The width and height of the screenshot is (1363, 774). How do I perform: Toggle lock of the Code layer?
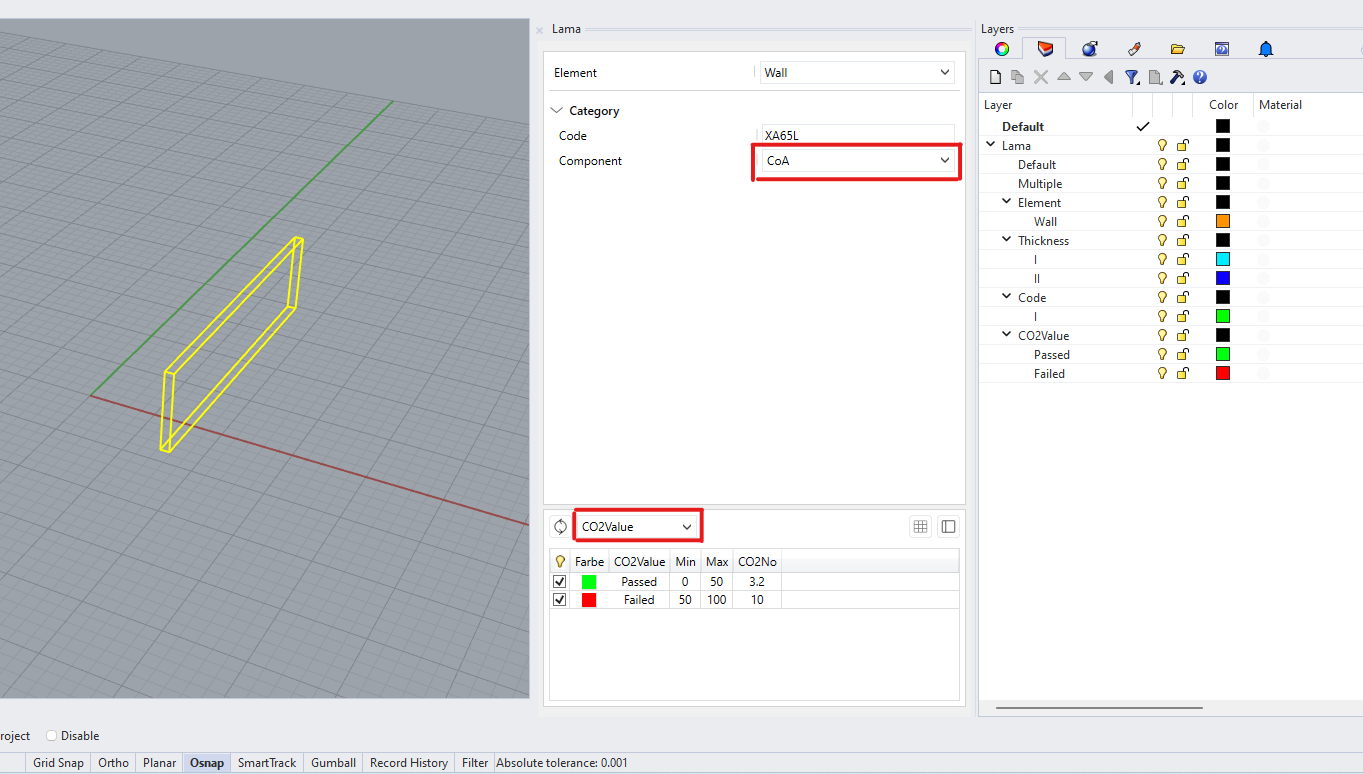coord(1183,297)
